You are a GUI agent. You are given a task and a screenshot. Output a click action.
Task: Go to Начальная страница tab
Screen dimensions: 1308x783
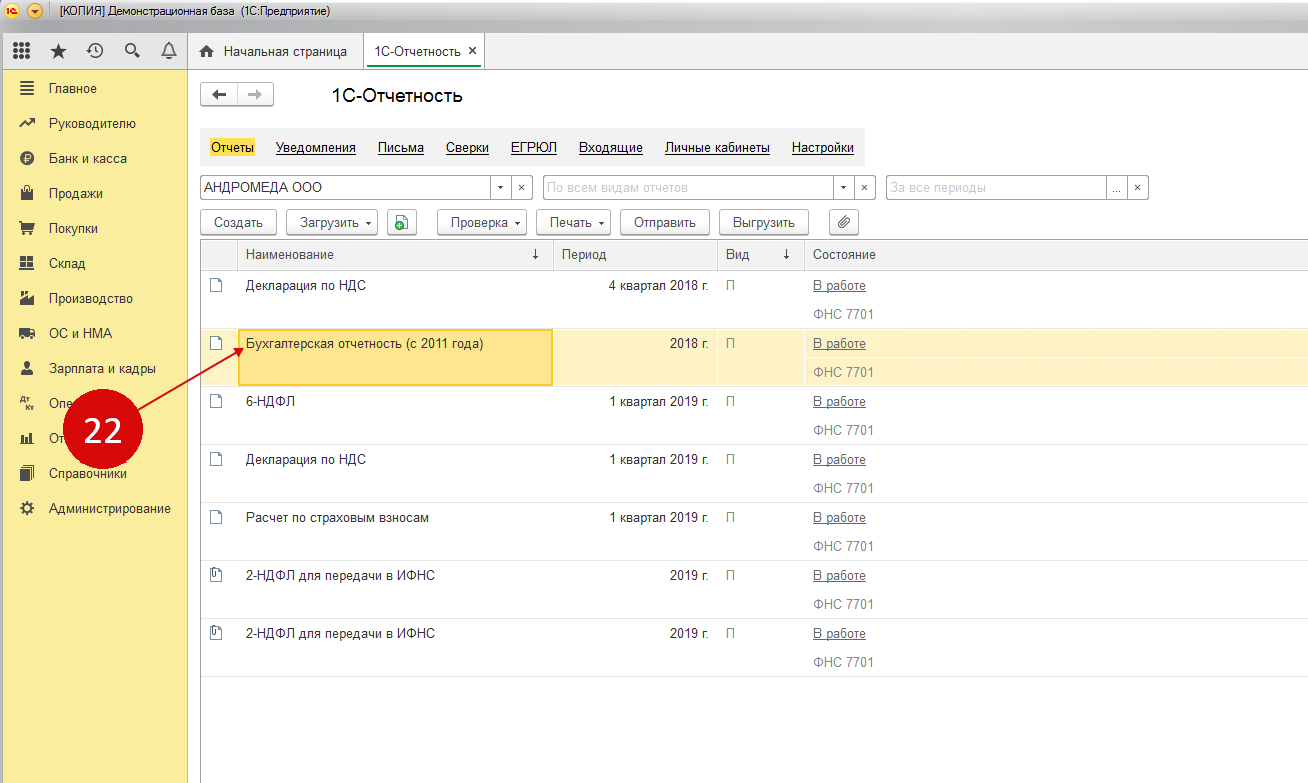tap(274, 51)
